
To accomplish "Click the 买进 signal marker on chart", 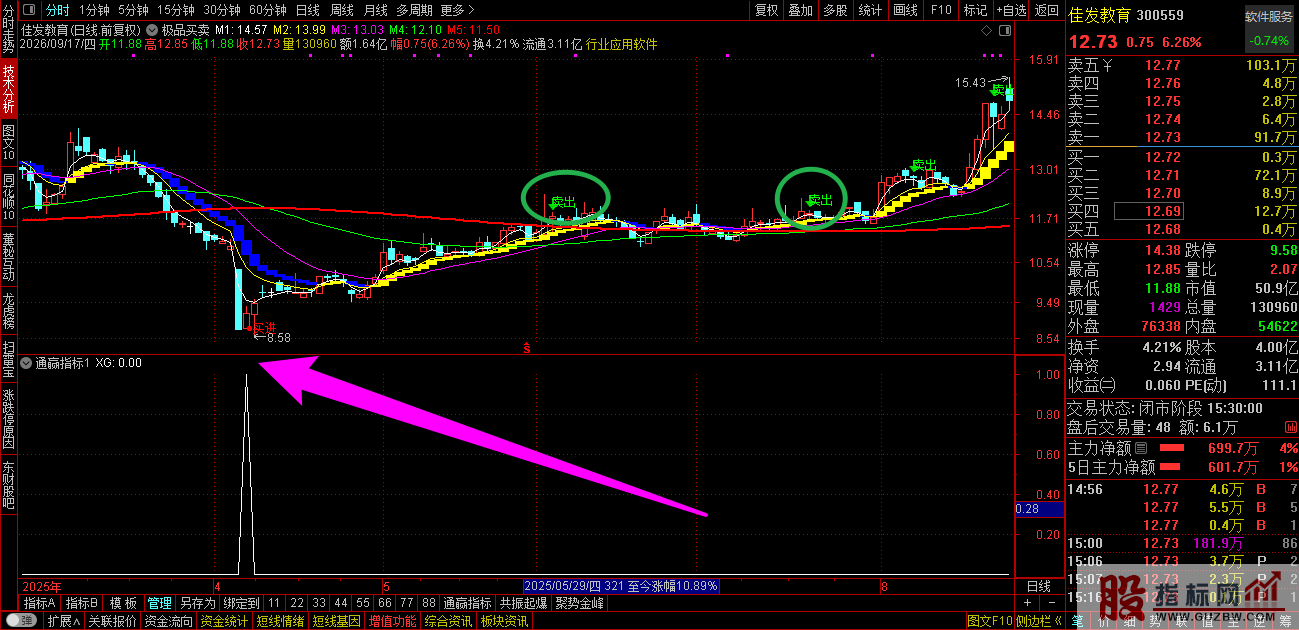I will pyautogui.click(x=262, y=327).
